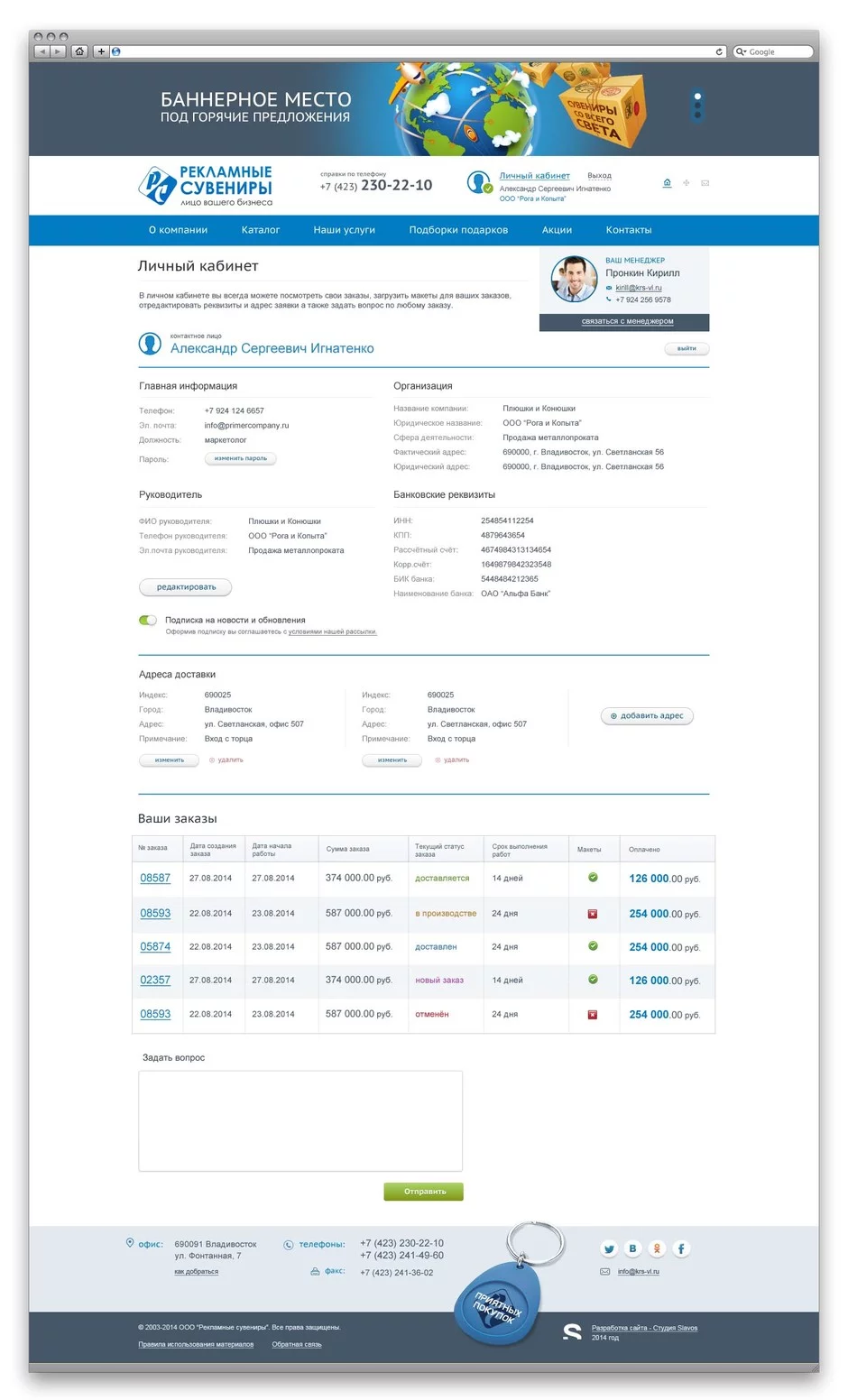Open order 08587
Viewport: 848px width, 1400px height.
coord(155,879)
